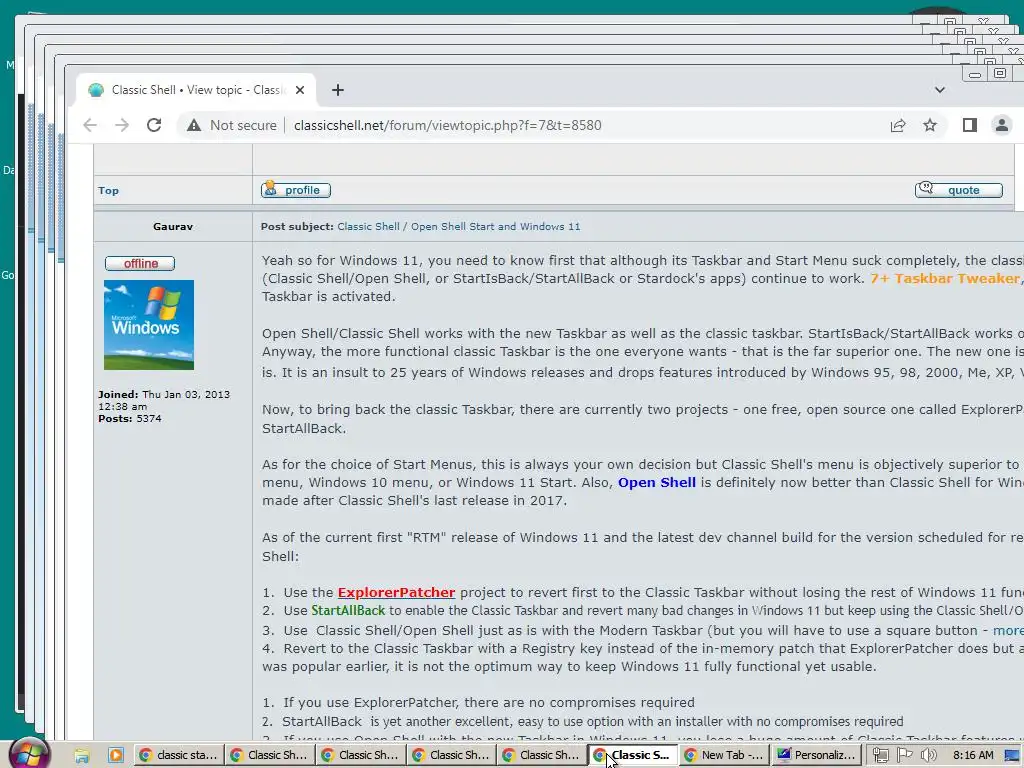
Task: Open the Action Center flag tray icon
Action: [904, 755]
